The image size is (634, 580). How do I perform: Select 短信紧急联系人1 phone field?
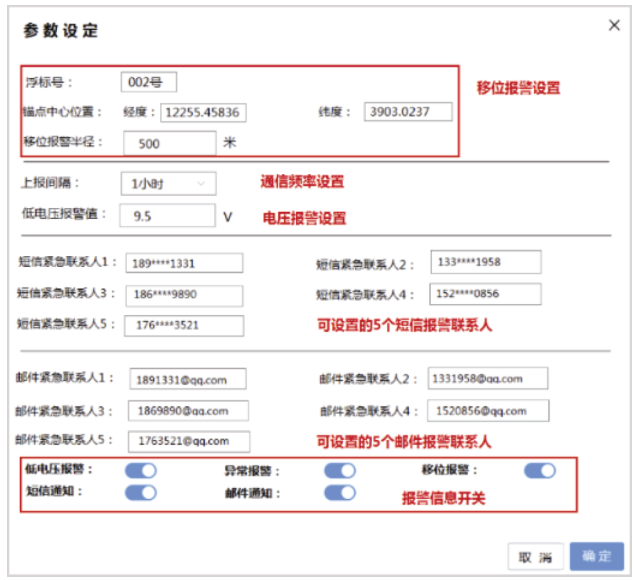(x=184, y=264)
